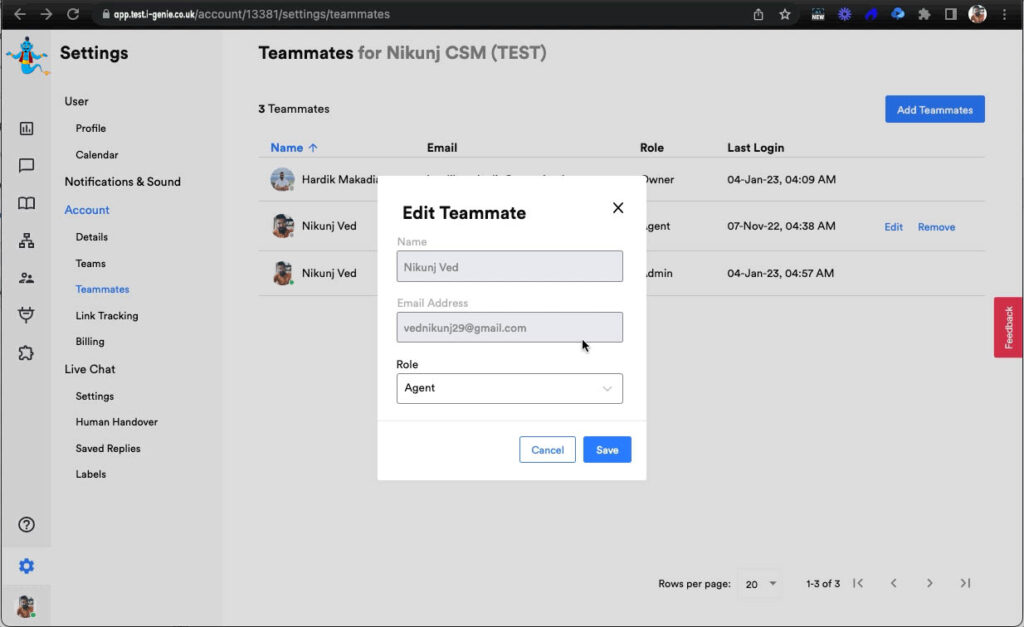1024x627 pixels.
Task: Open the red Feedback side tab
Action: click(1008, 327)
